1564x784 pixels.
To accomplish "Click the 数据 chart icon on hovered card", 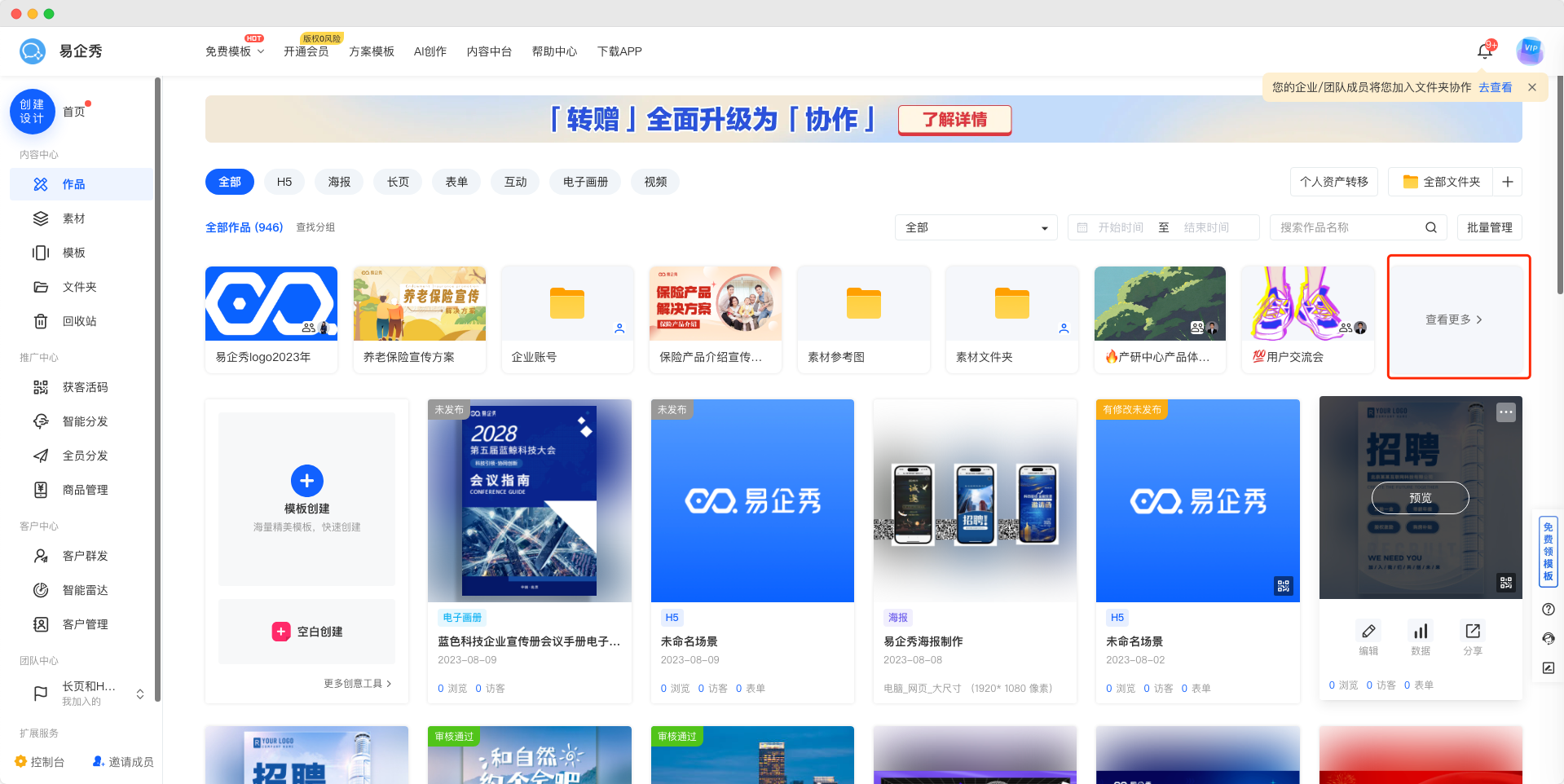I will pyautogui.click(x=1421, y=631).
